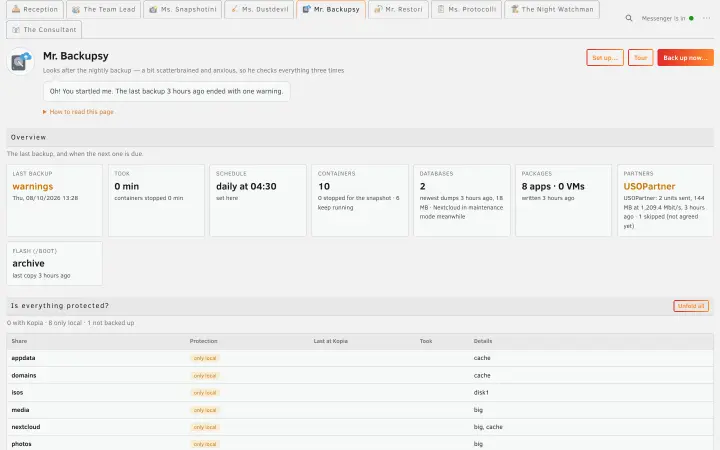Expand How to read this page
This screenshot has height=450, width=720.
(78, 112)
